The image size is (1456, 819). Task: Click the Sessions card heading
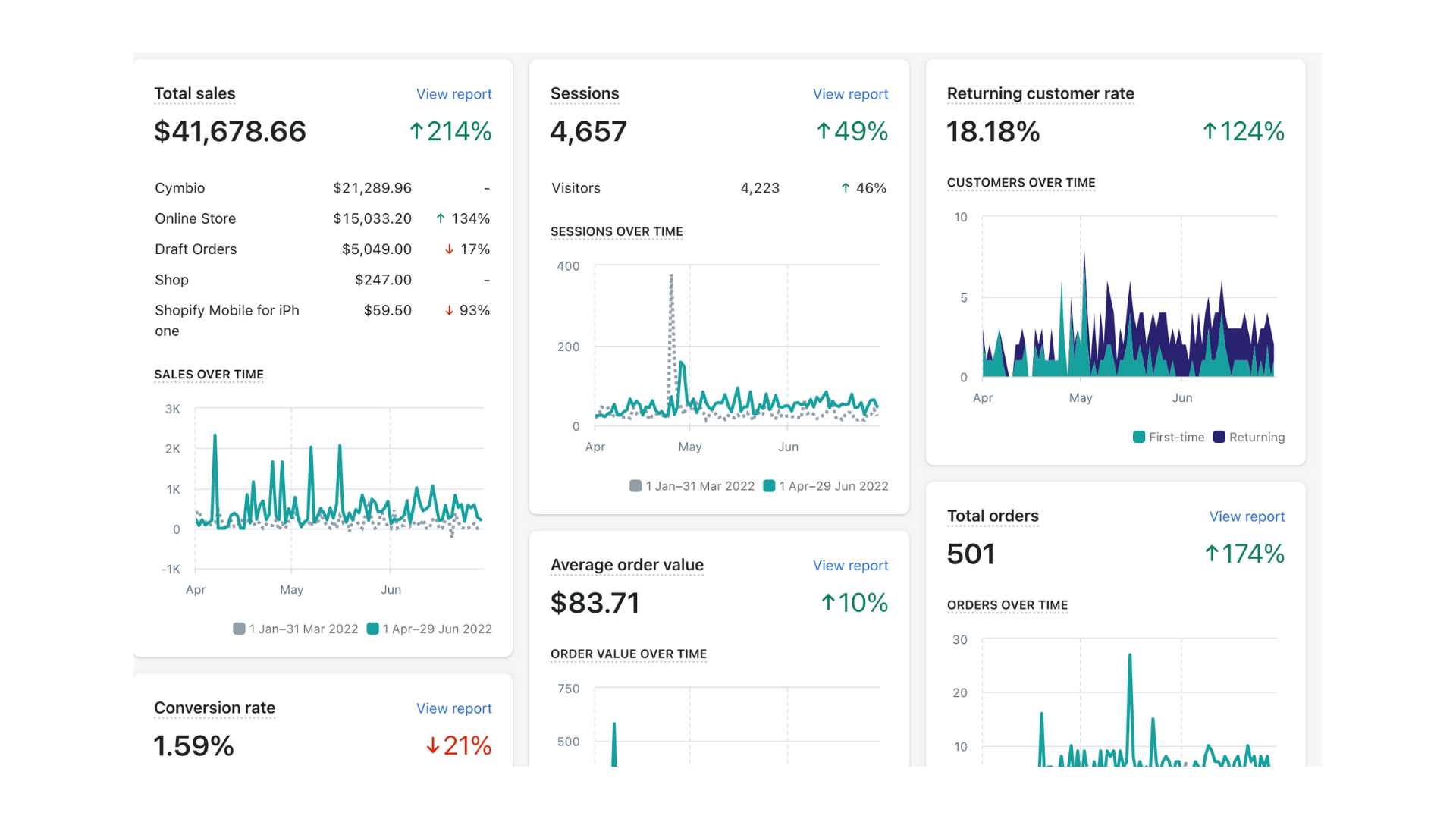[585, 94]
